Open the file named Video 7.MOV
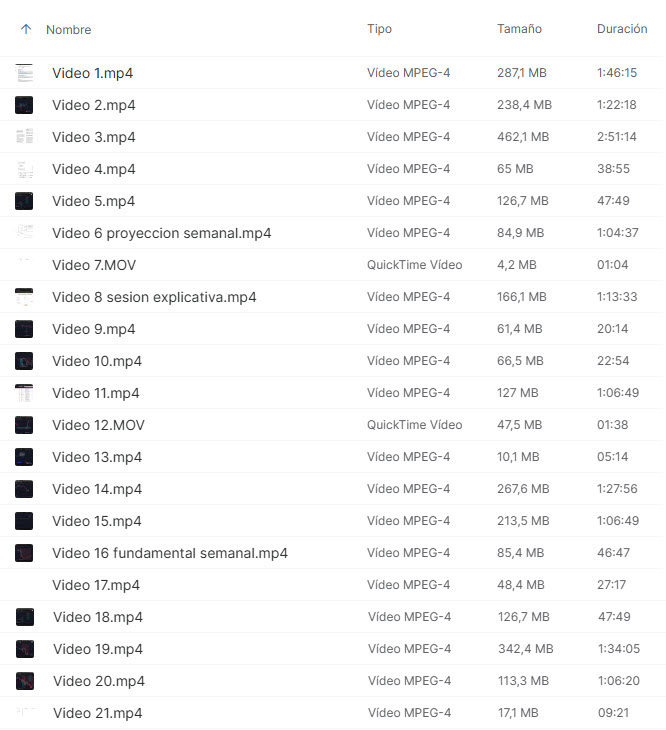The image size is (666, 730). pyautogui.click(x=93, y=265)
